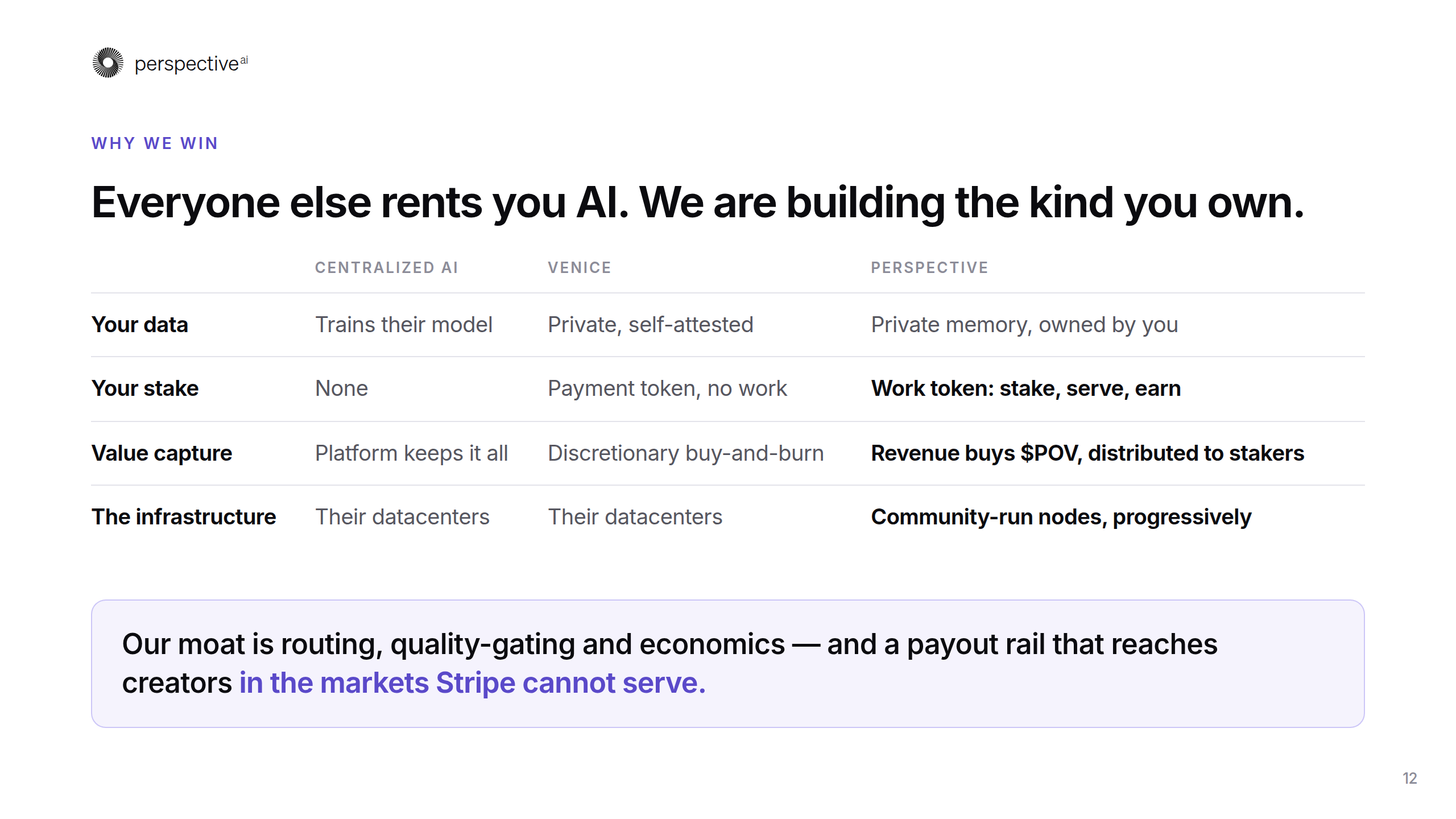Screen dimensions: 1456x819
Task: Click Community-run nodes, progressively text
Action: [1061, 517]
